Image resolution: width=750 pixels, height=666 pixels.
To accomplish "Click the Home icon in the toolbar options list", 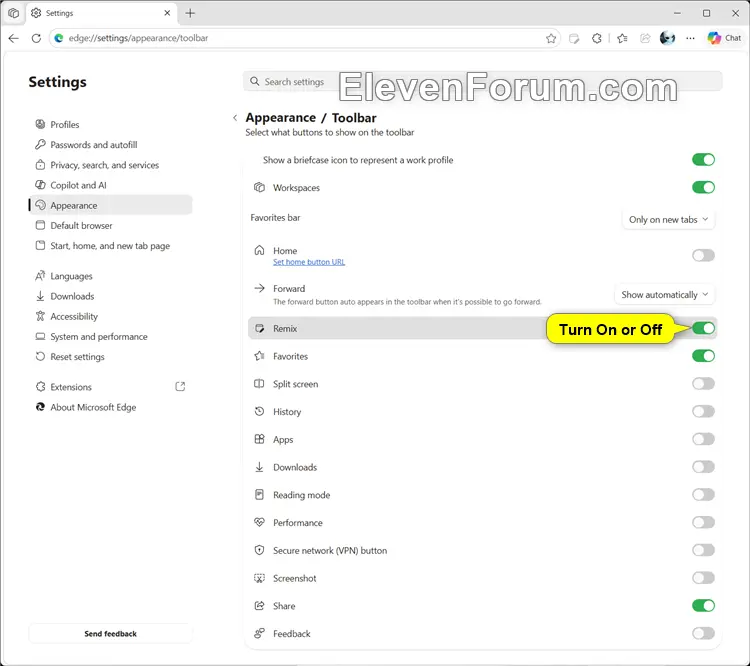I will [259, 250].
